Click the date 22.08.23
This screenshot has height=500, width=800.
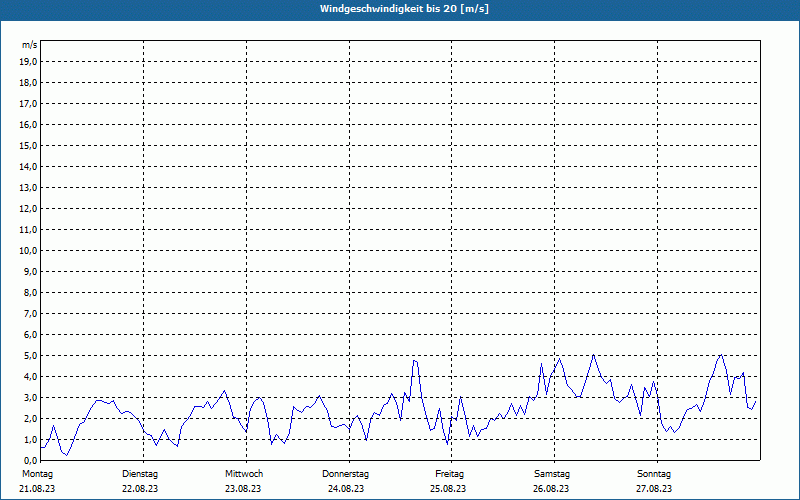tap(140, 489)
